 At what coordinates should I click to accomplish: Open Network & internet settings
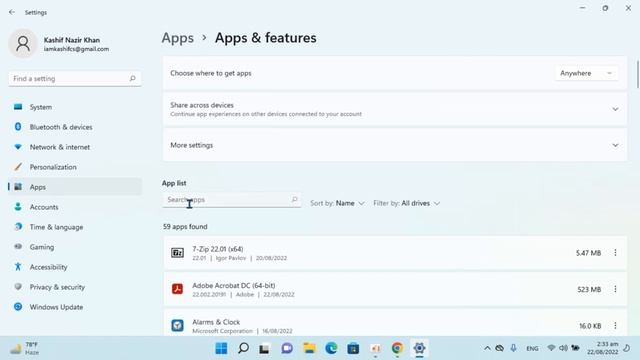pos(75,147)
